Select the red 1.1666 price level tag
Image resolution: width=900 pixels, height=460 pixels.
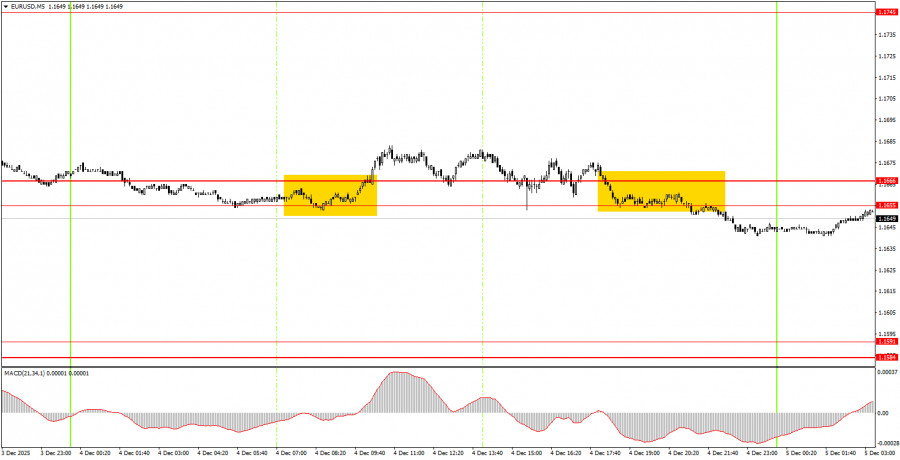[x=886, y=181]
